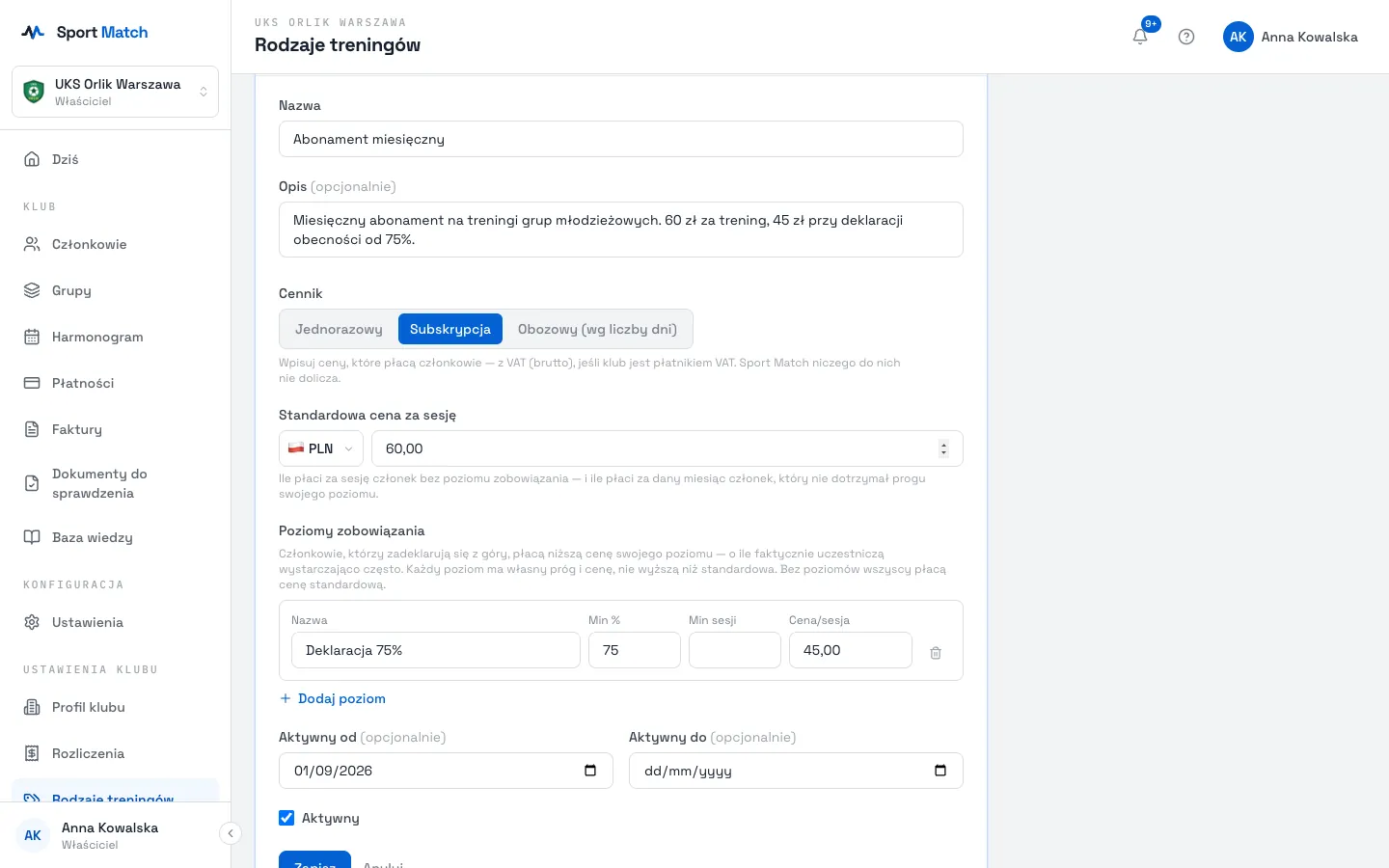Open Grupy in the sidebar

coord(115,290)
